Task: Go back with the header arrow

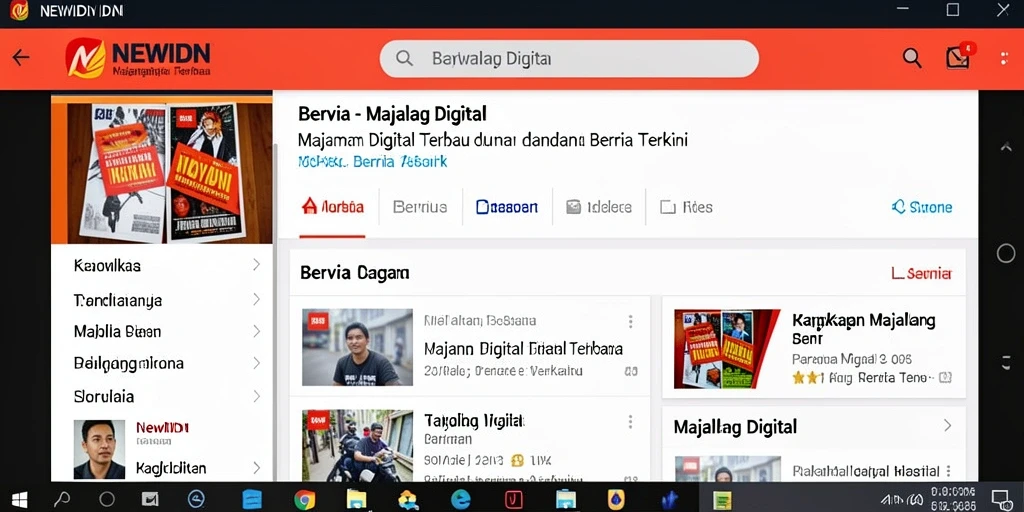Action: 21,58
